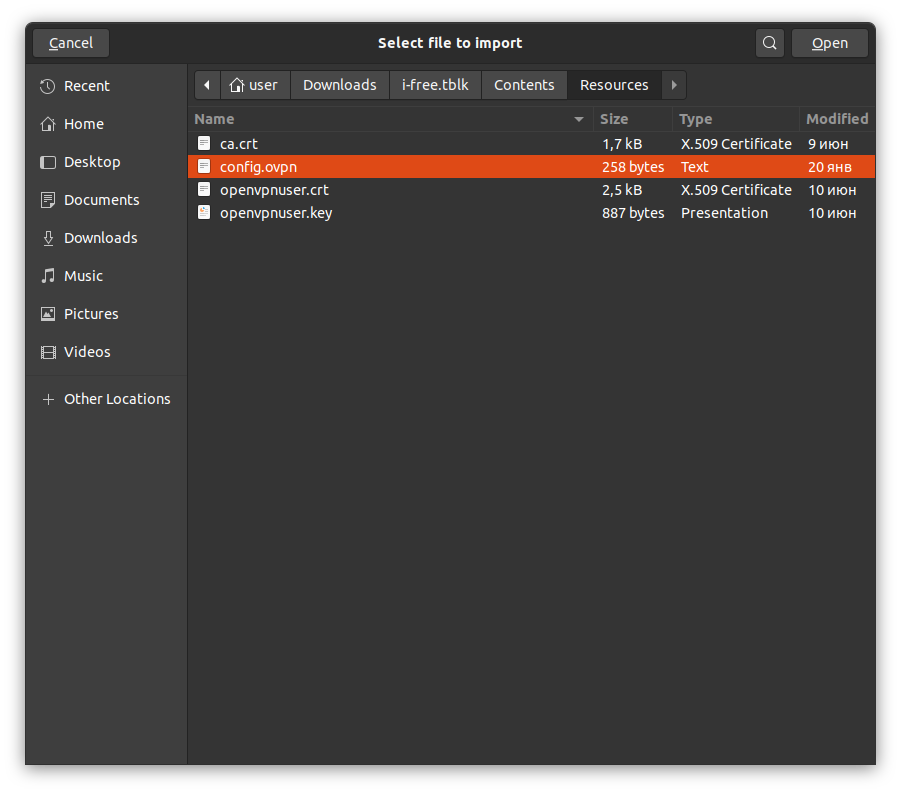This screenshot has height=793, width=901.
Task: Jump to Contents path segment
Action: point(524,85)
